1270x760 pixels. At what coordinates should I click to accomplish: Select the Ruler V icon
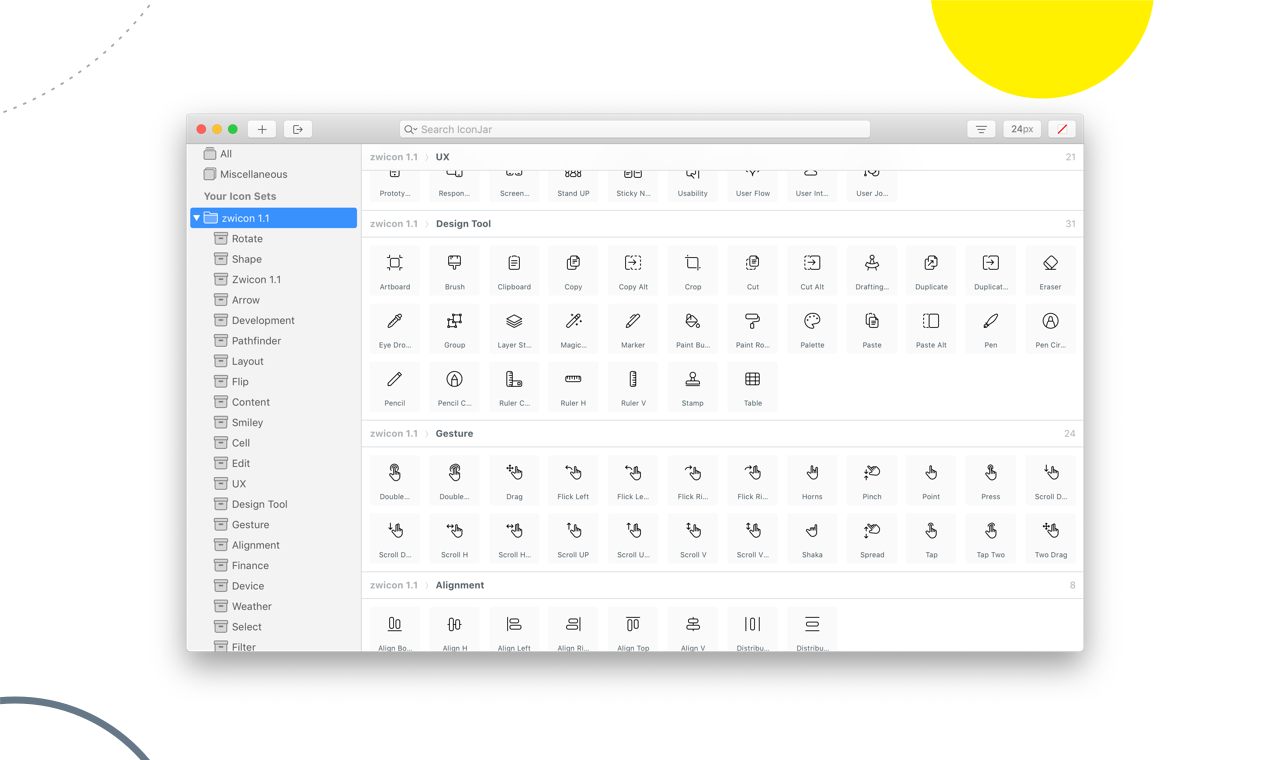[633, 386]
